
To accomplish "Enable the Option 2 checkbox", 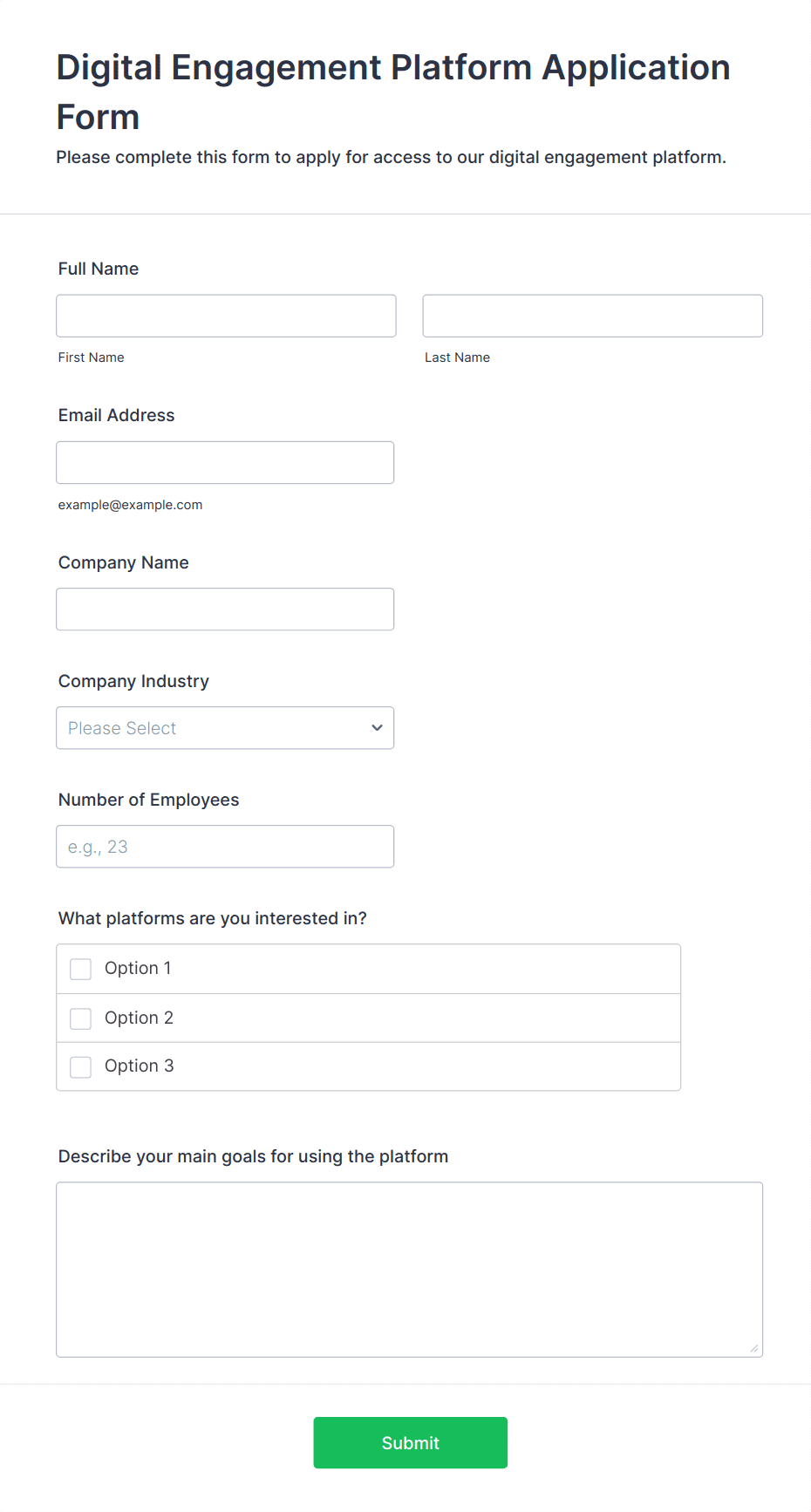I will tap(81, 1018).
